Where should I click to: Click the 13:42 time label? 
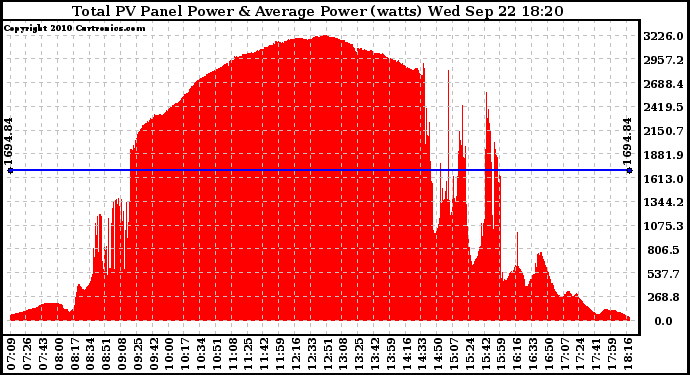point(373,355)
